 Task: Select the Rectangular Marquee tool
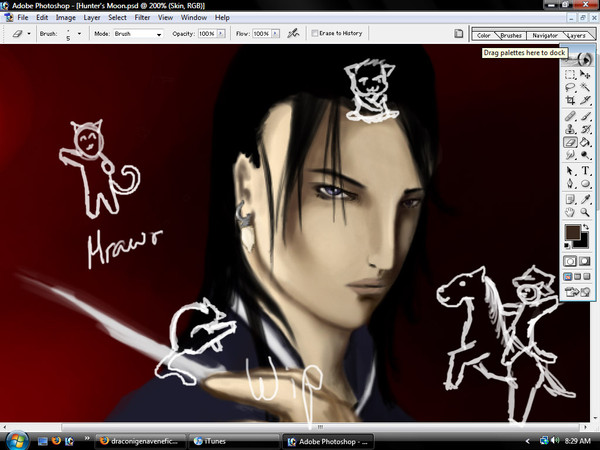(x=570, y=75)
